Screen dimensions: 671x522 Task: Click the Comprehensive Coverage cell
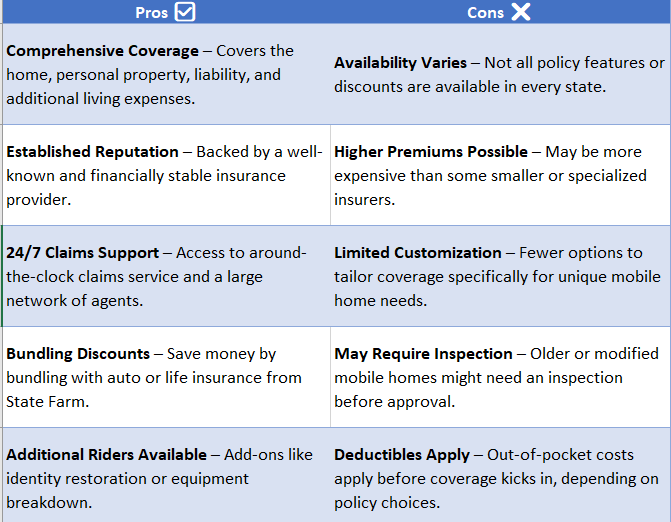tap(166, 74)
